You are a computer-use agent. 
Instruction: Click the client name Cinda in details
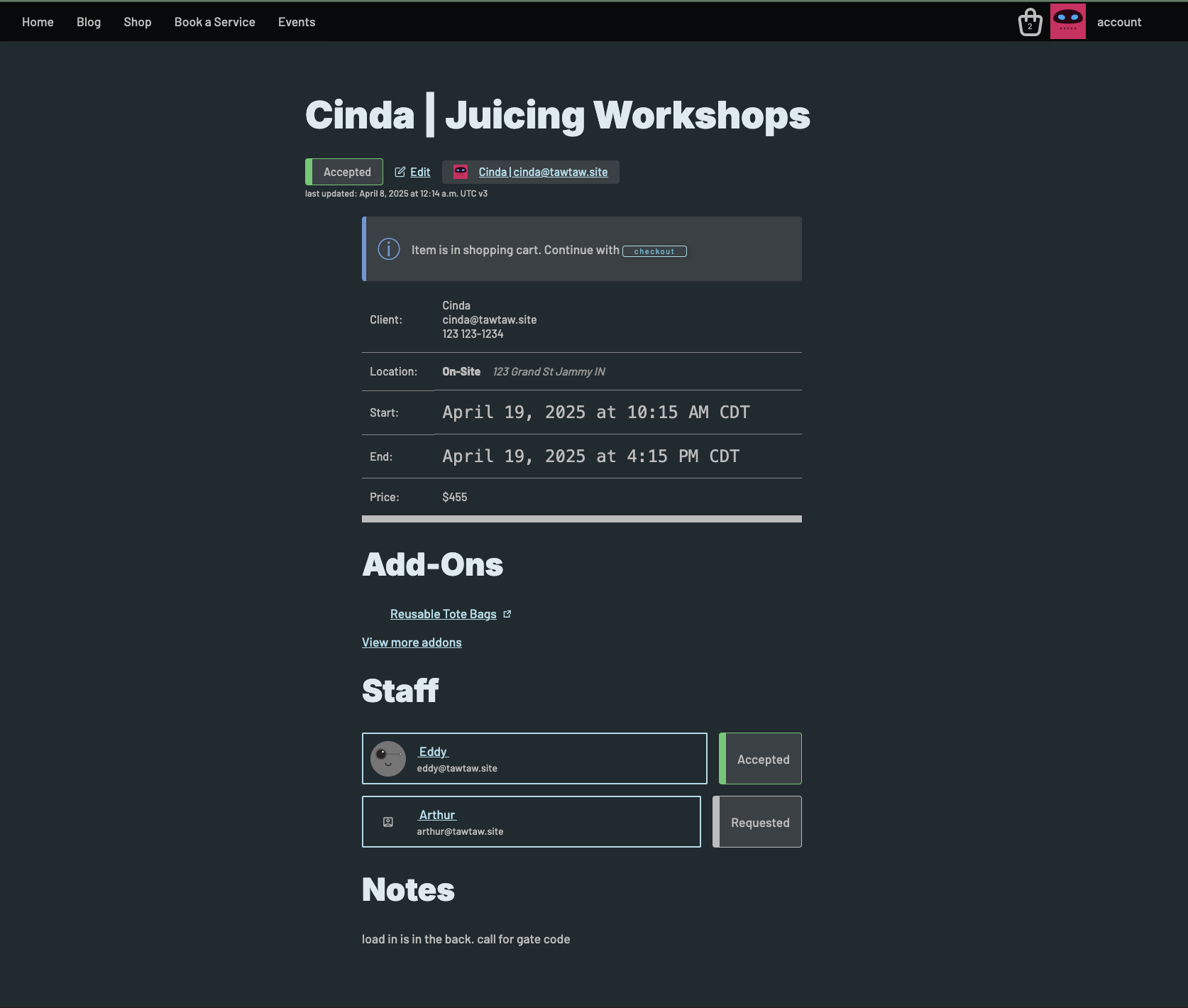coord(456,305)
